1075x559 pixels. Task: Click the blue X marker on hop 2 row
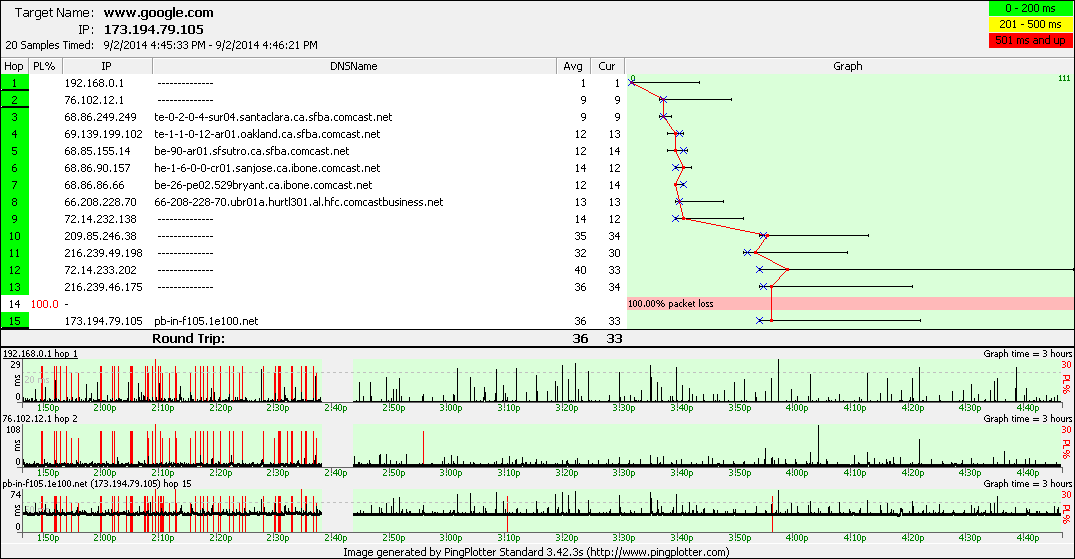point(663,100)
